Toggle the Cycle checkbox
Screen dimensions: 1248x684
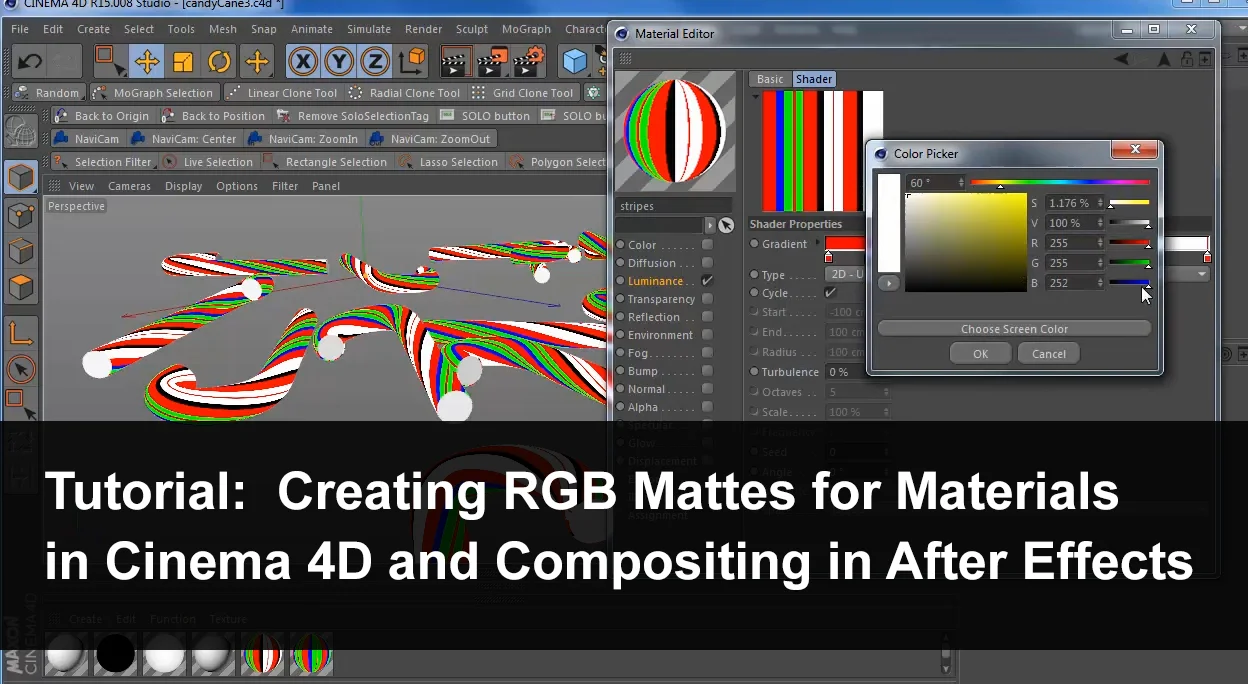(830, 293)
